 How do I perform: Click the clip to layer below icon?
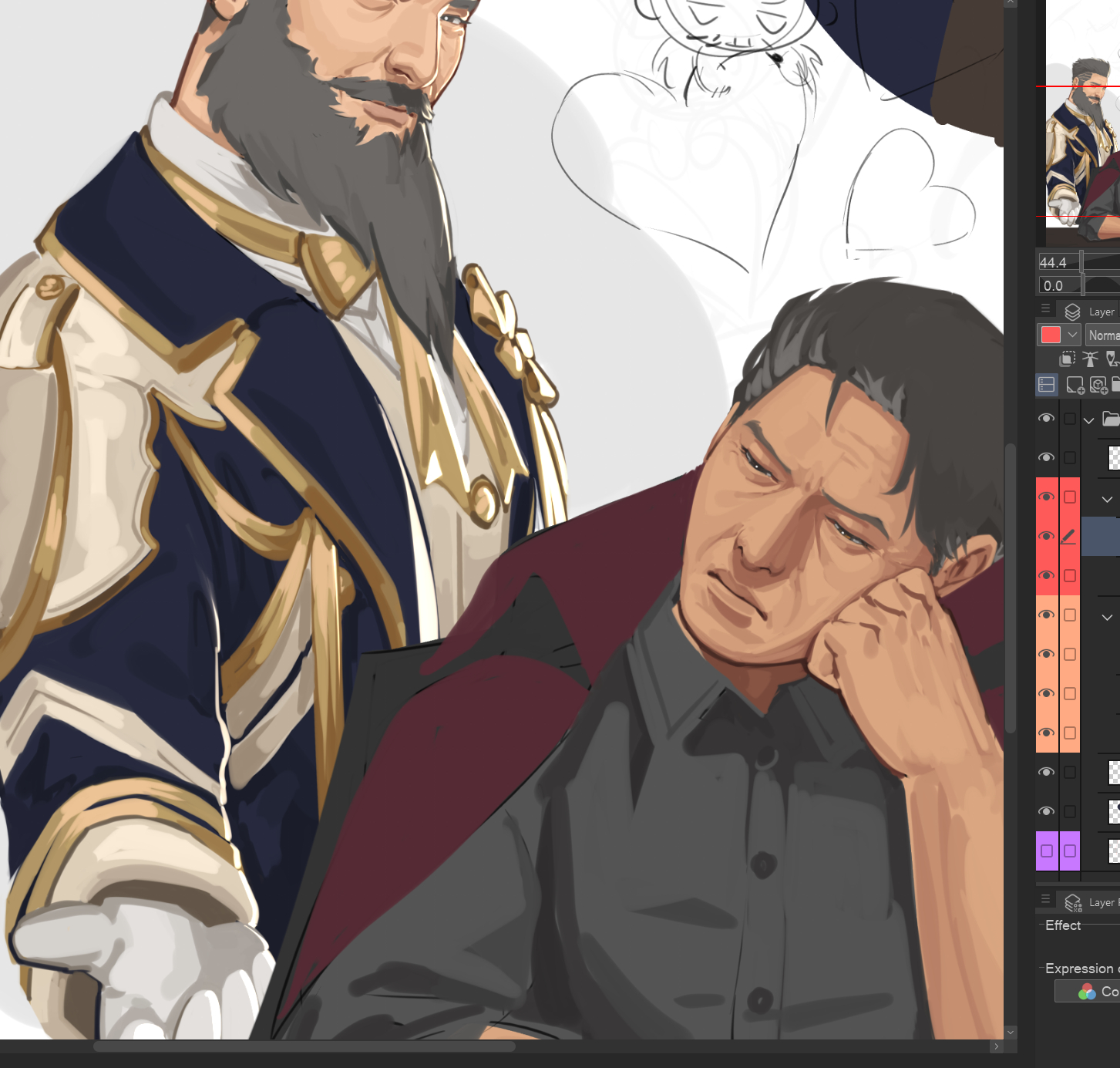tap(1068, 359)
